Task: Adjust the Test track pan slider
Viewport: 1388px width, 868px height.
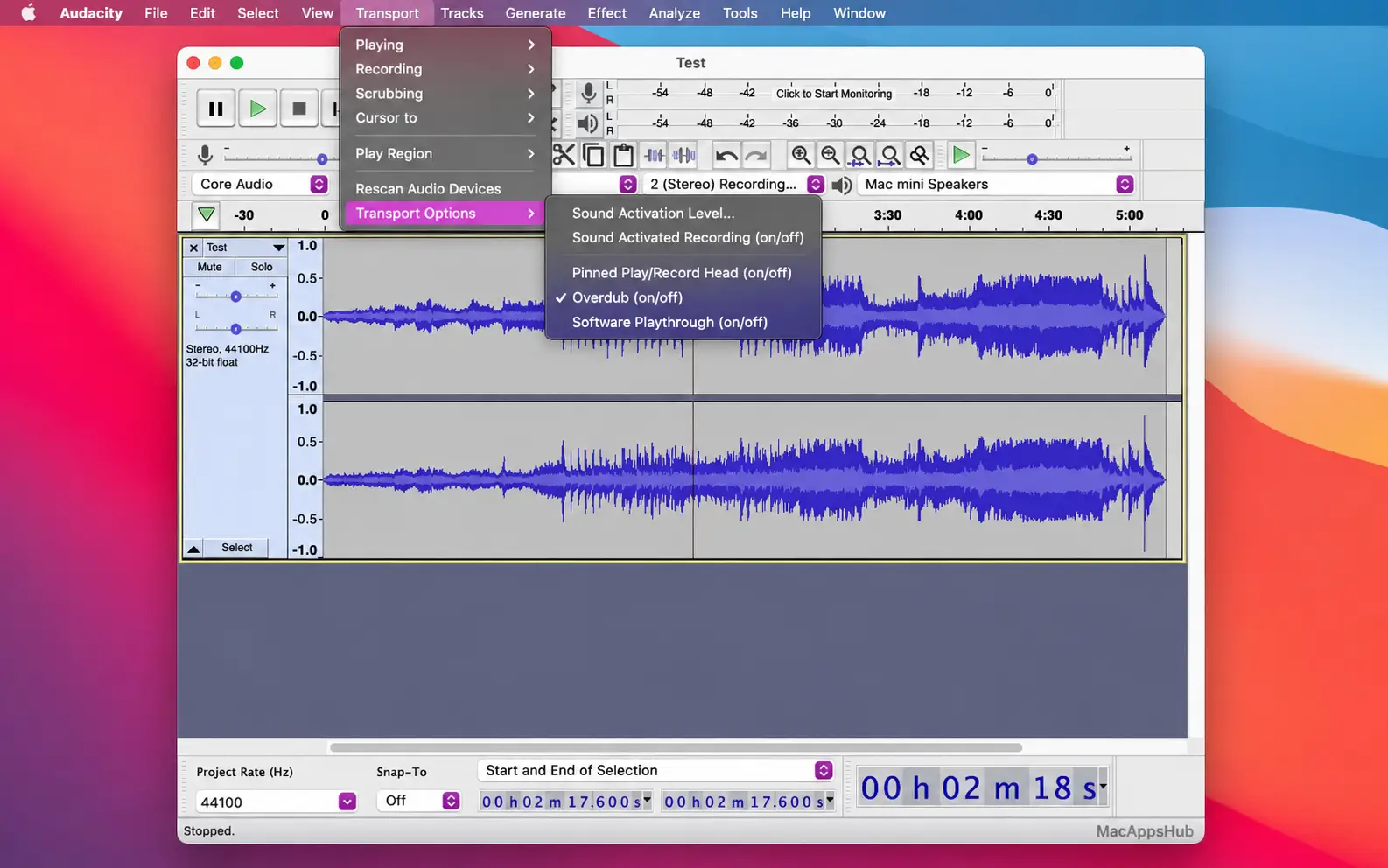Action: (x=235, y=329)
